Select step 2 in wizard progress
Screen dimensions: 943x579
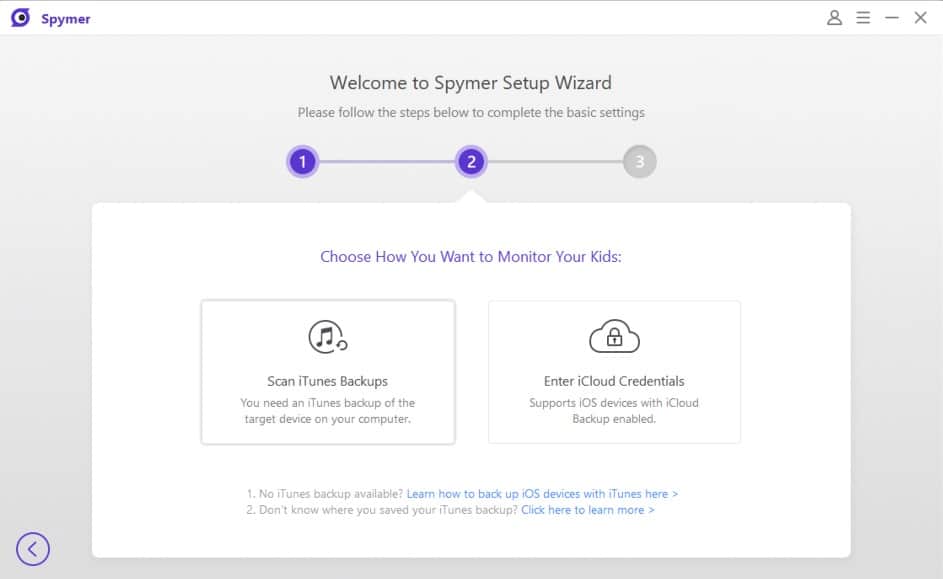(x=471, y=161)
